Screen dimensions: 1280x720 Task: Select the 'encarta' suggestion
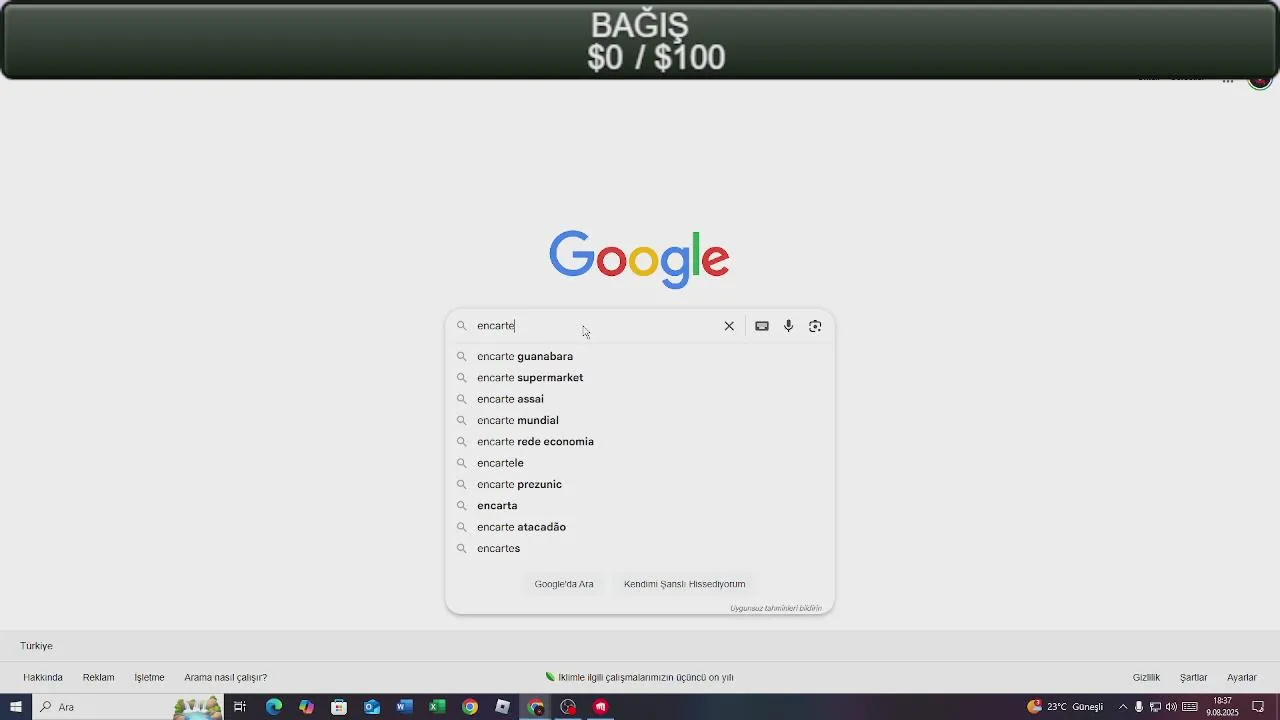640,506
